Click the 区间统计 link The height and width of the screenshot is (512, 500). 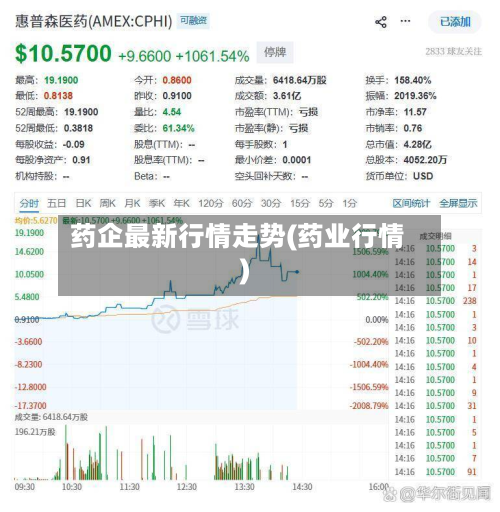[x=411, y=203]
